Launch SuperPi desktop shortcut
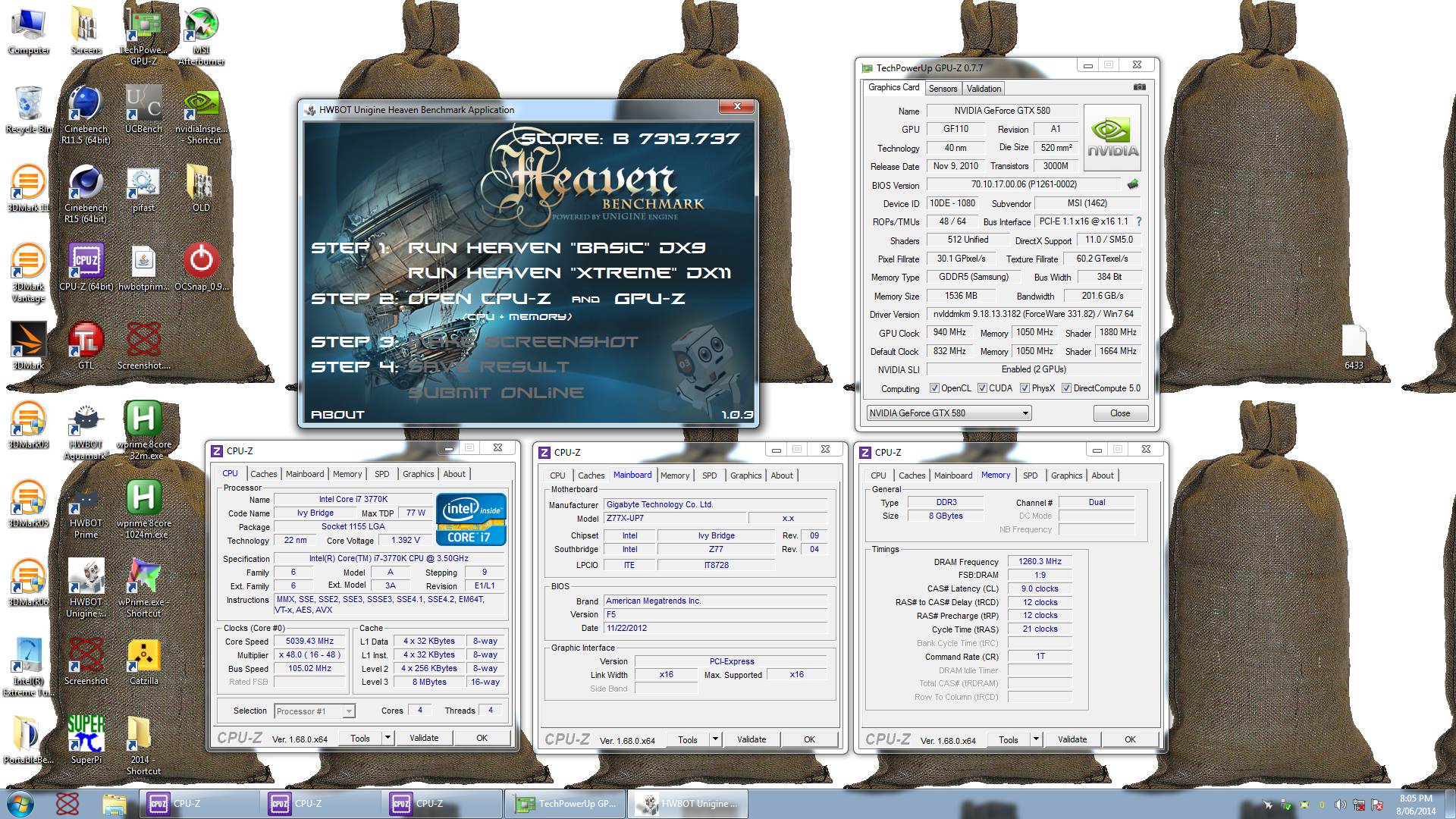 pos(86,741)
